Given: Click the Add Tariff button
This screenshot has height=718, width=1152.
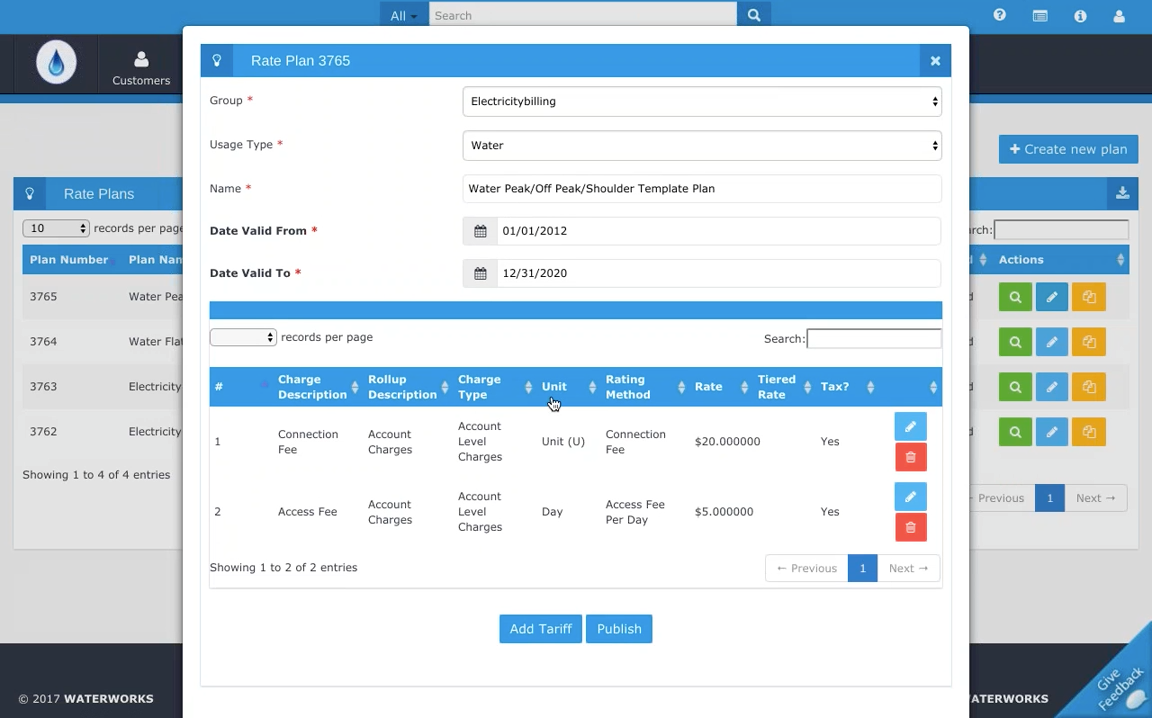Looking at the screenshot, I should (x=540, y=628).
